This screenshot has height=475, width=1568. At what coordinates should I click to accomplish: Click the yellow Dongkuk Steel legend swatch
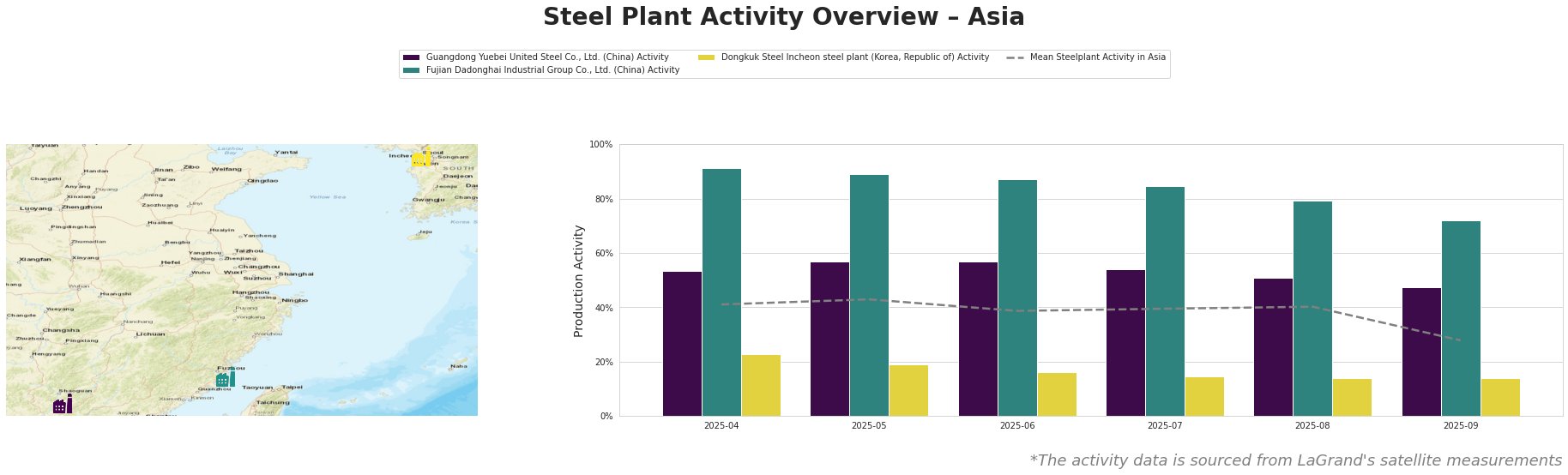[707, 57]
